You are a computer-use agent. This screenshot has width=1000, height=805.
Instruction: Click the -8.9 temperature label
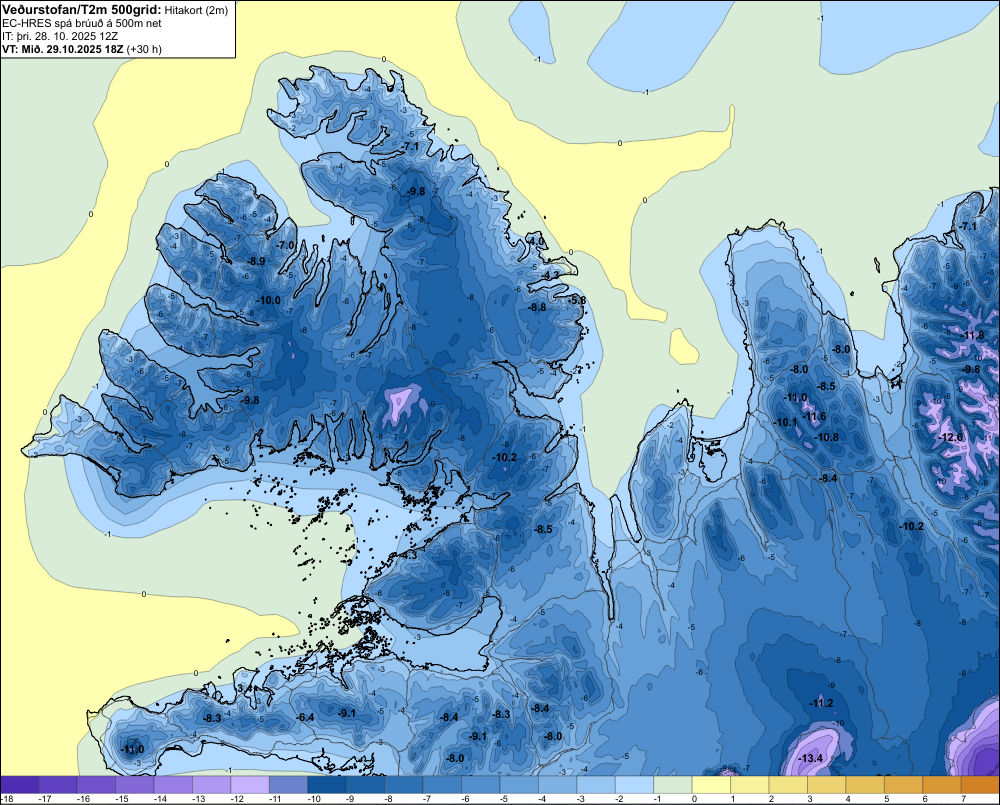[256, 262]
